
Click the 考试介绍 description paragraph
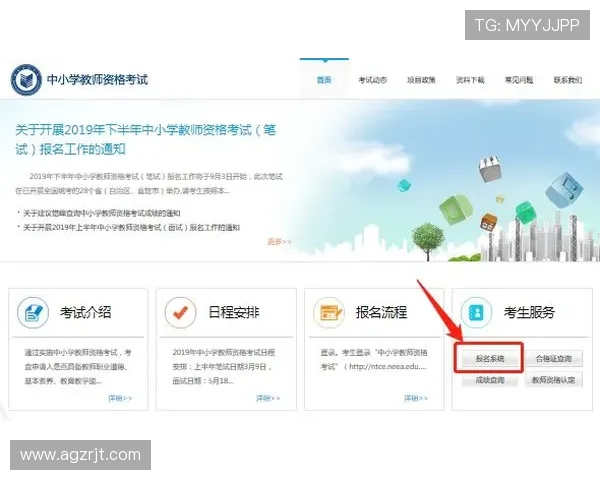point(78,367)
